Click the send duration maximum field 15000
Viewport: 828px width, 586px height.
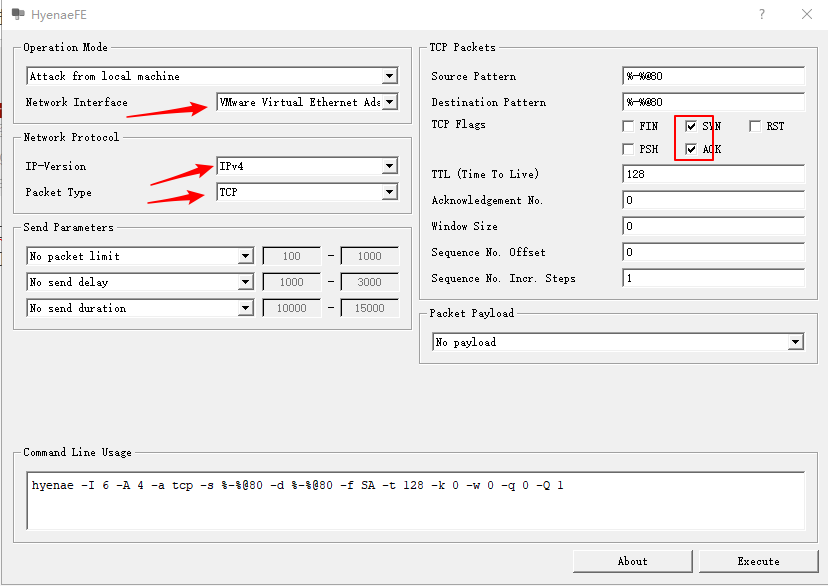point(370,308)
